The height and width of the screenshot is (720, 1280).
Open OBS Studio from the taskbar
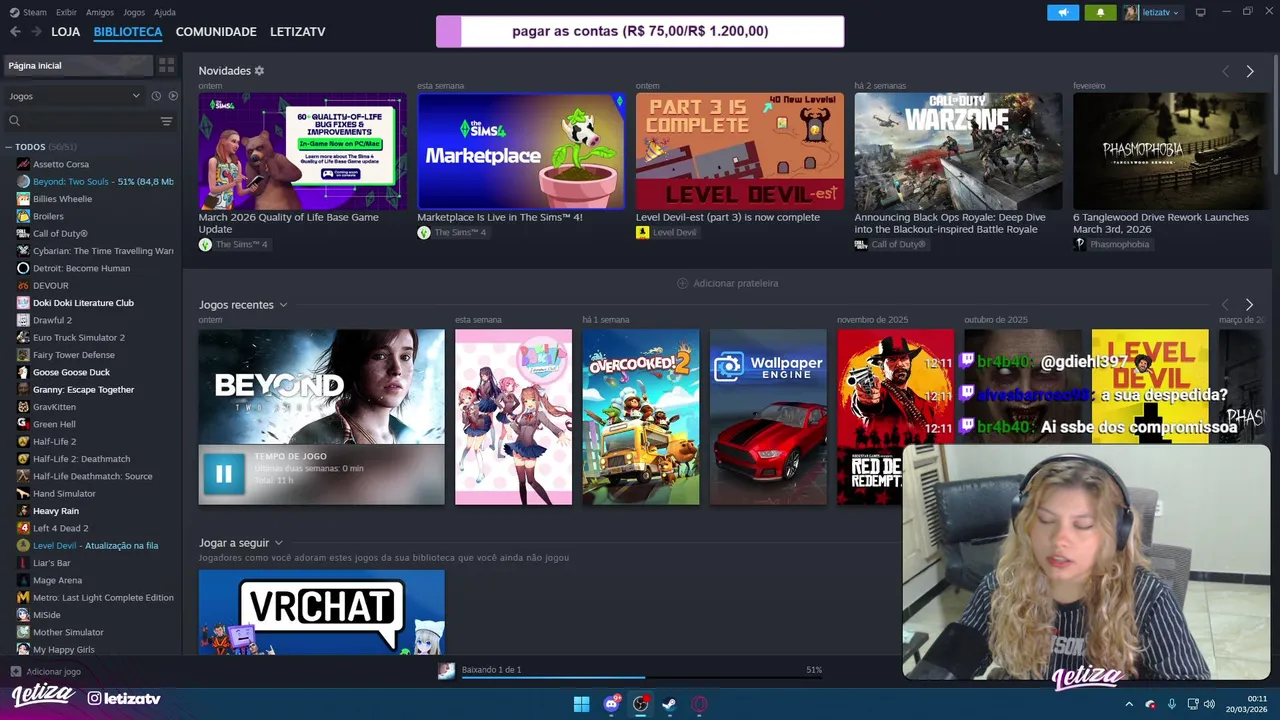tap(640, 704)
